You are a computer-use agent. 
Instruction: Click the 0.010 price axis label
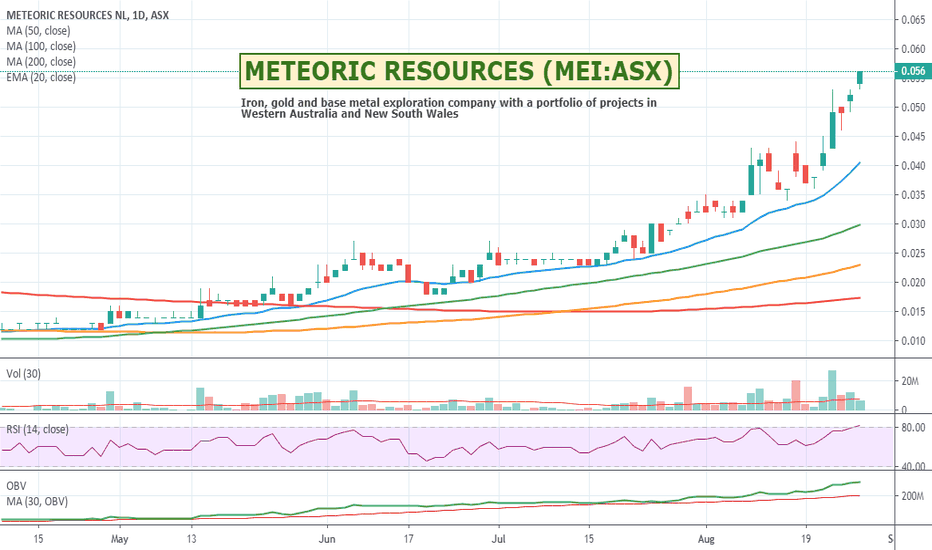pyautogui.click(x=913, y=340)
